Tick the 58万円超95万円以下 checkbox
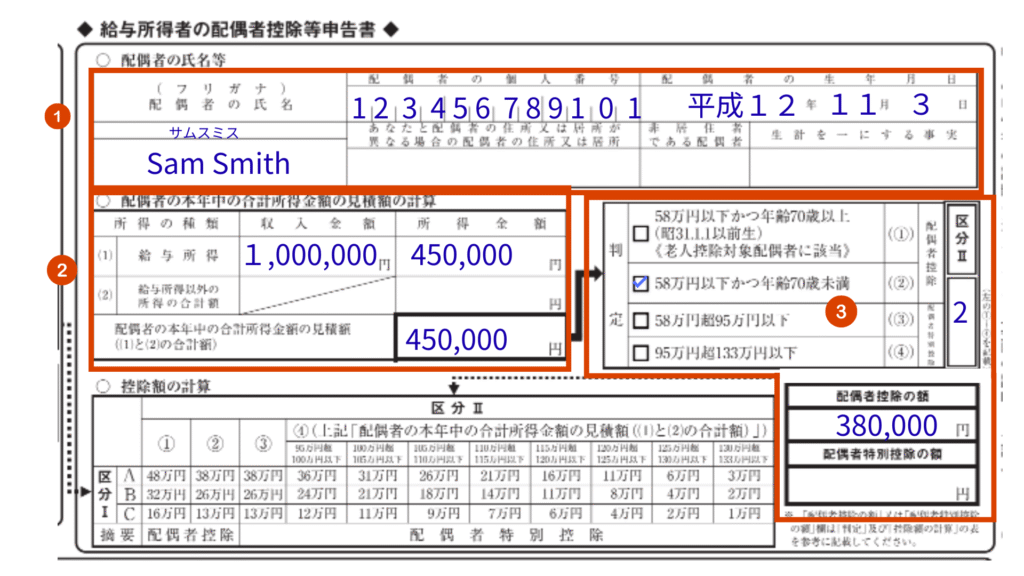Viewport: 1024px width, 576px height. (639, 321)
